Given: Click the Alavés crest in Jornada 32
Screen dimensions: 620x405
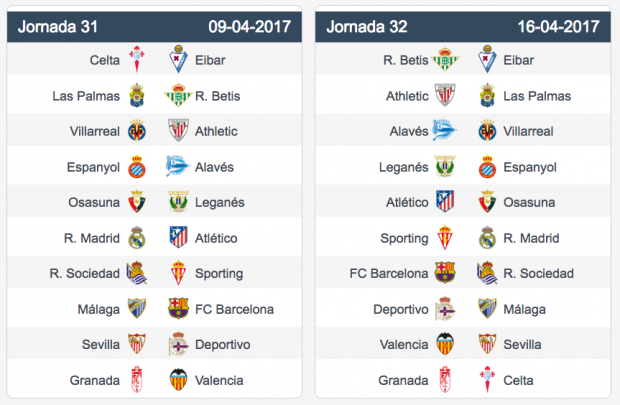Looking at the screenshot, I should (x=444, y=131).
